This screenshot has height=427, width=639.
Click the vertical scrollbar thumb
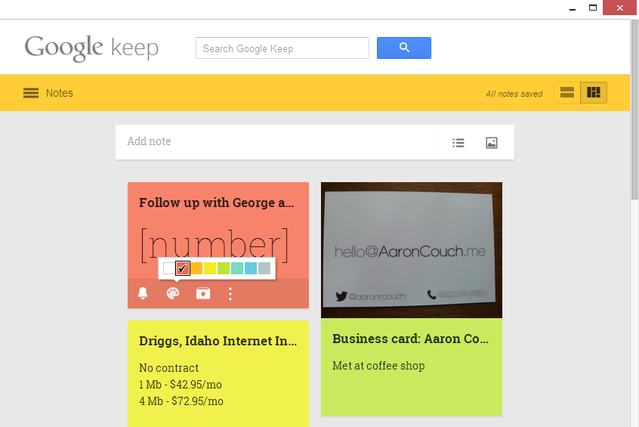635,110
